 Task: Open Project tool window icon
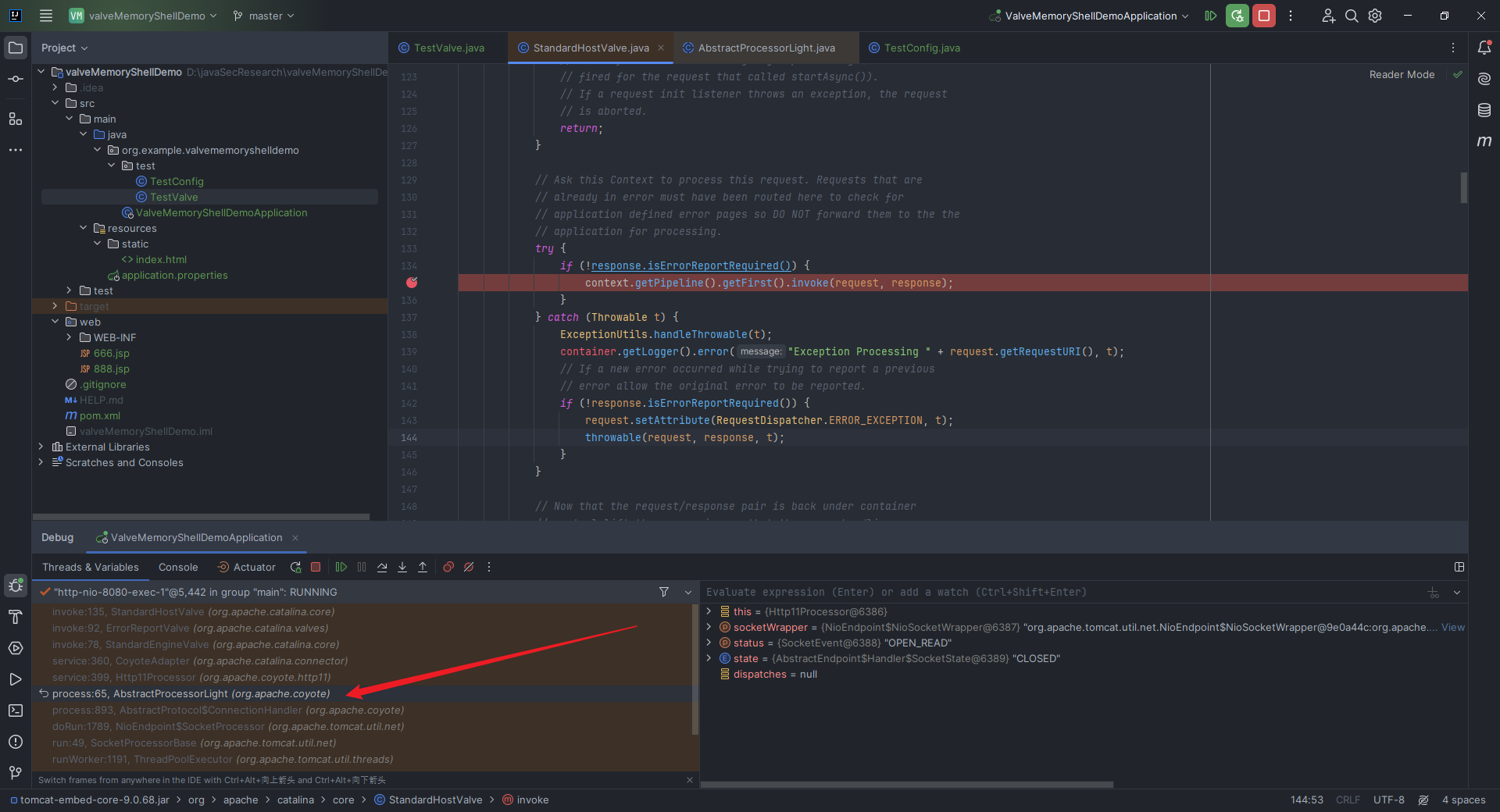[16, 48]
